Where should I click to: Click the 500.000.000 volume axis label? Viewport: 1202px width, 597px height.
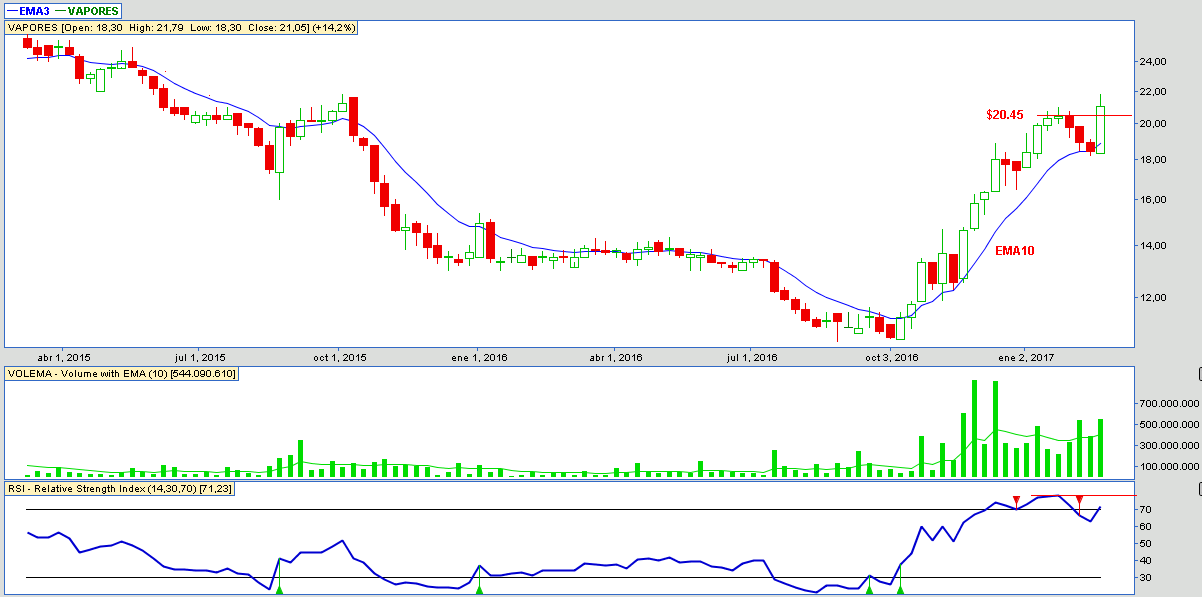(1167, 425)
